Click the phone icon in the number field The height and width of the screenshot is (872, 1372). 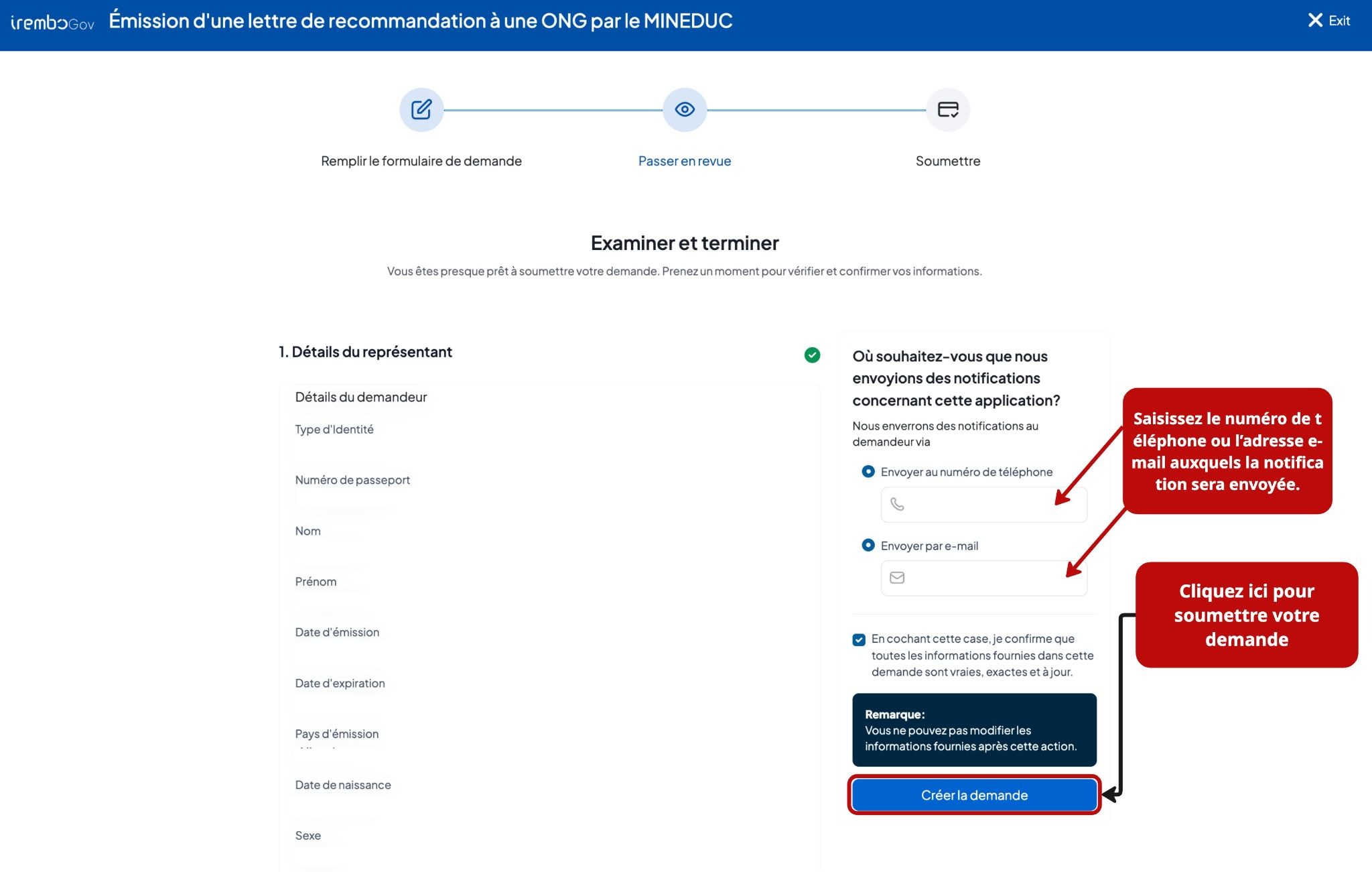click(x=897, y=504)
